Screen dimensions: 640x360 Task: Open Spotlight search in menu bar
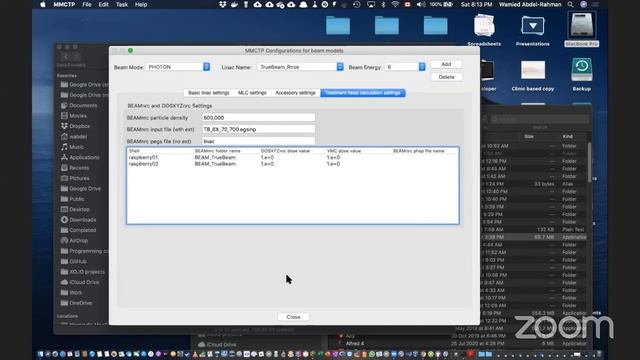click(570, 4)
